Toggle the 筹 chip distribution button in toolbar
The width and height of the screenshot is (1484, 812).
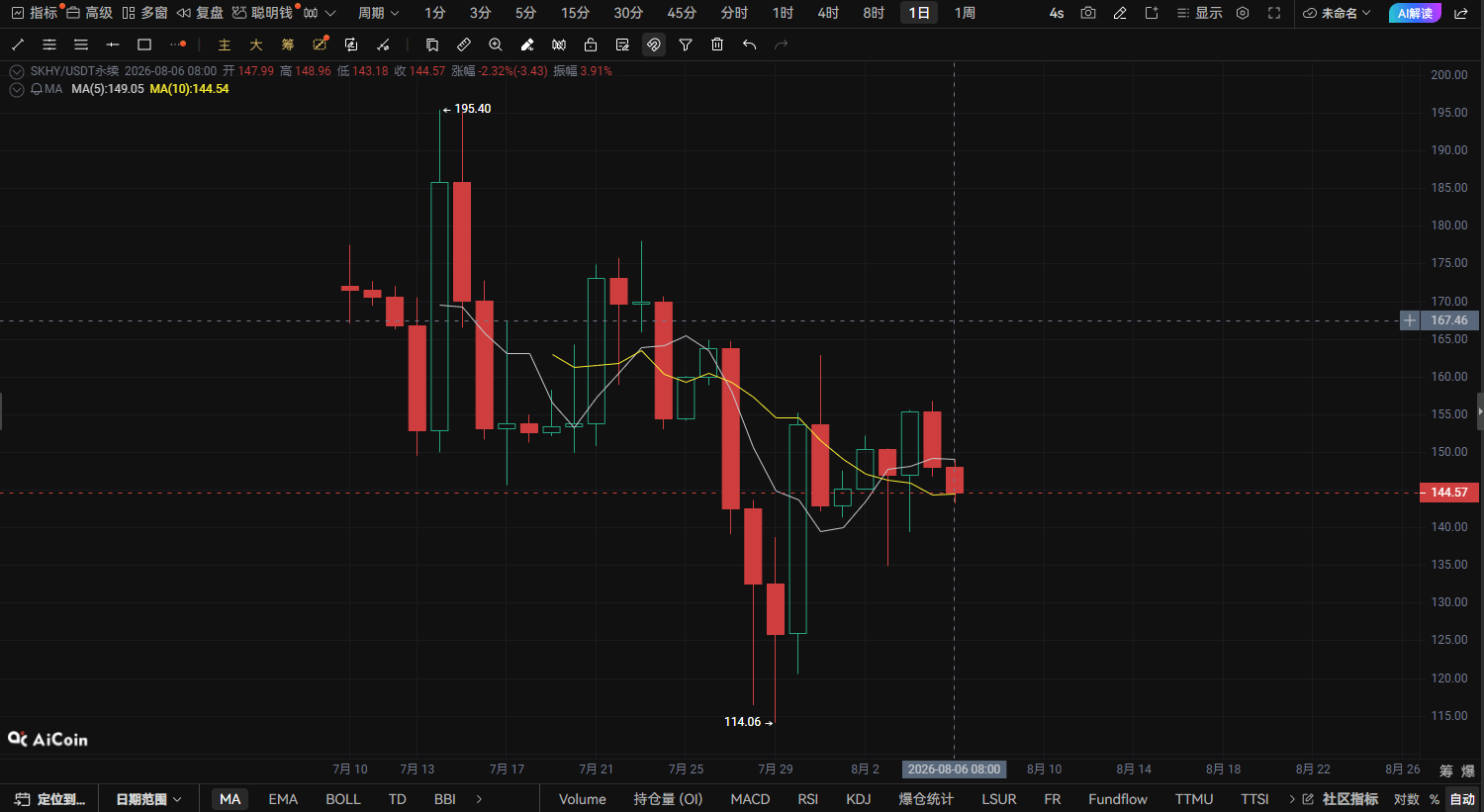tap(288, 45)
